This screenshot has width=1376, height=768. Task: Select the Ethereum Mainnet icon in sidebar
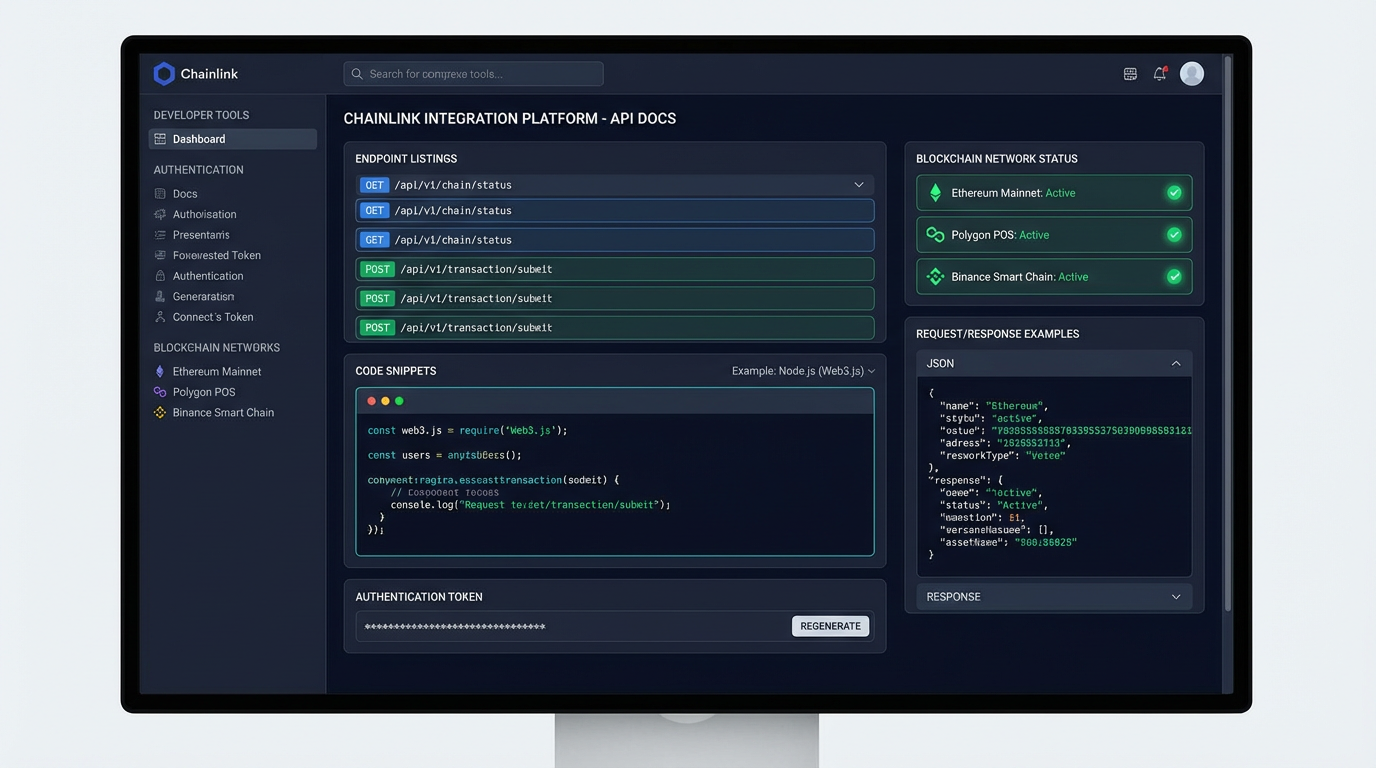click(x=160, y=371)
